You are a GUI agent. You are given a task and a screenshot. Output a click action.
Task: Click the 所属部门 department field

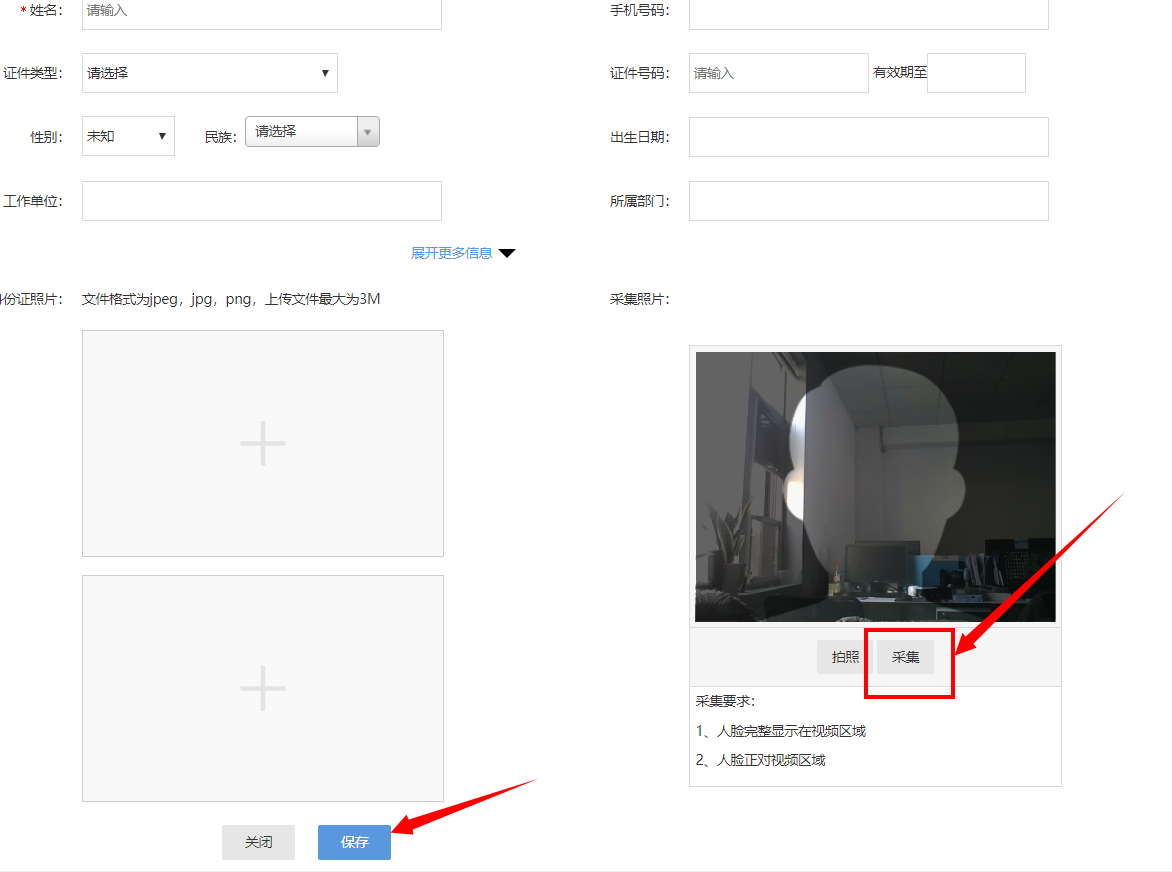click(x=869, y=201)
